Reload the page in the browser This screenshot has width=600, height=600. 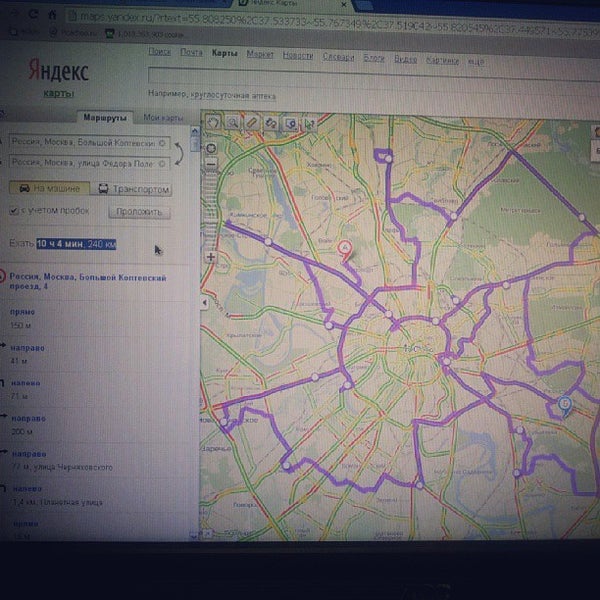pos(33,14)
